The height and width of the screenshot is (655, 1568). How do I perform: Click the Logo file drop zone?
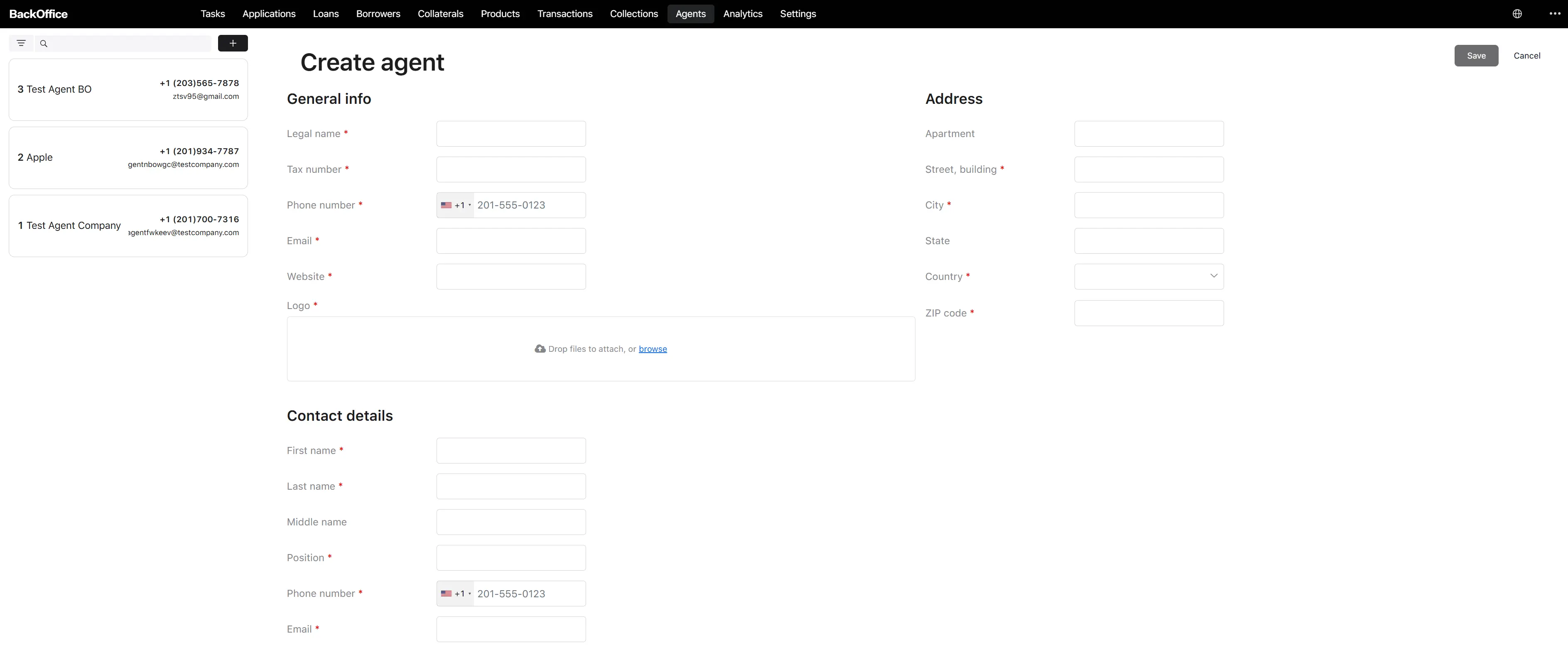(601, 349)
